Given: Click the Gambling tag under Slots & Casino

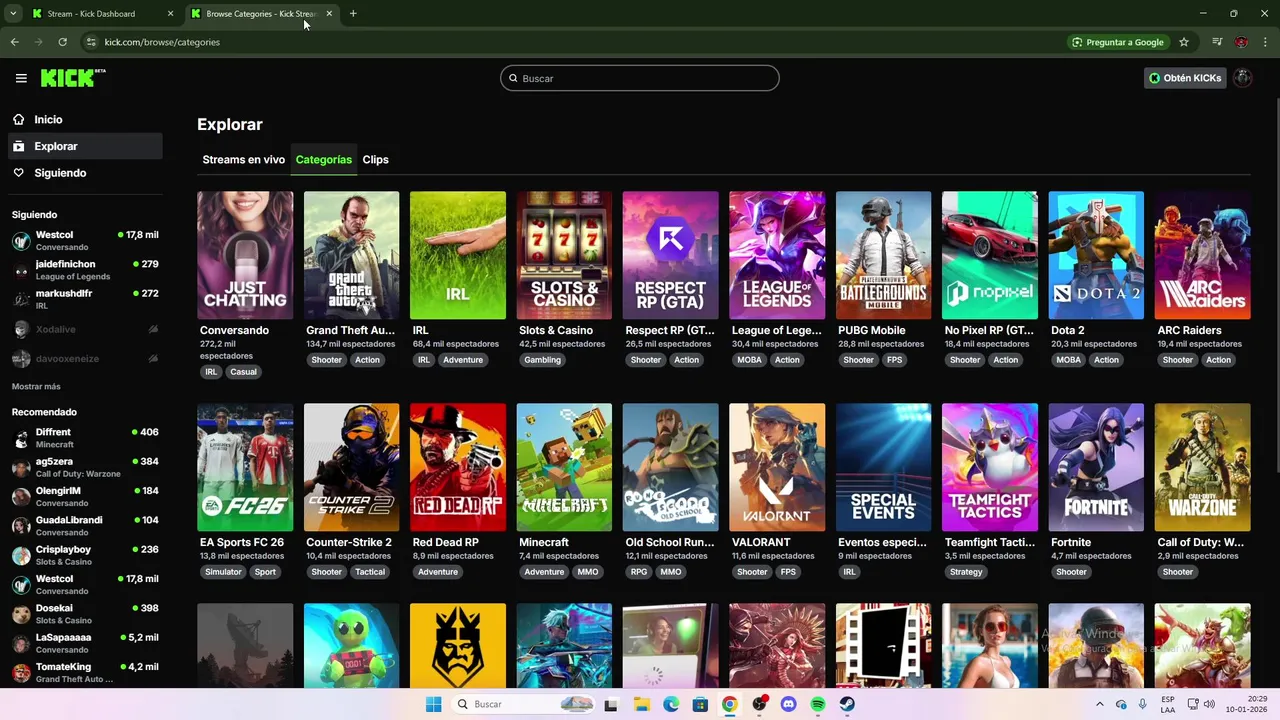Looking at the screenshot, I should point(542,360).
